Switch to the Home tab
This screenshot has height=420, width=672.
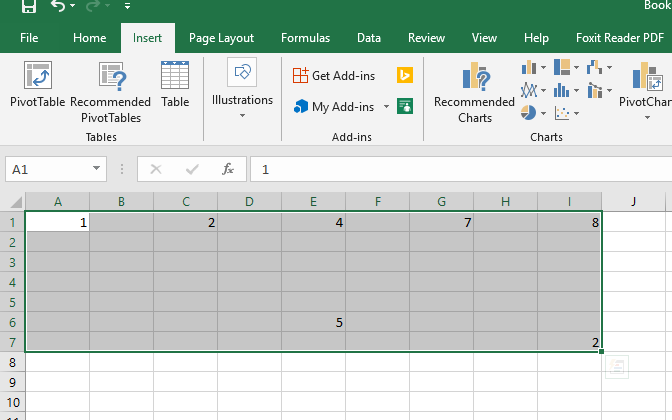[x=90, y=38]
